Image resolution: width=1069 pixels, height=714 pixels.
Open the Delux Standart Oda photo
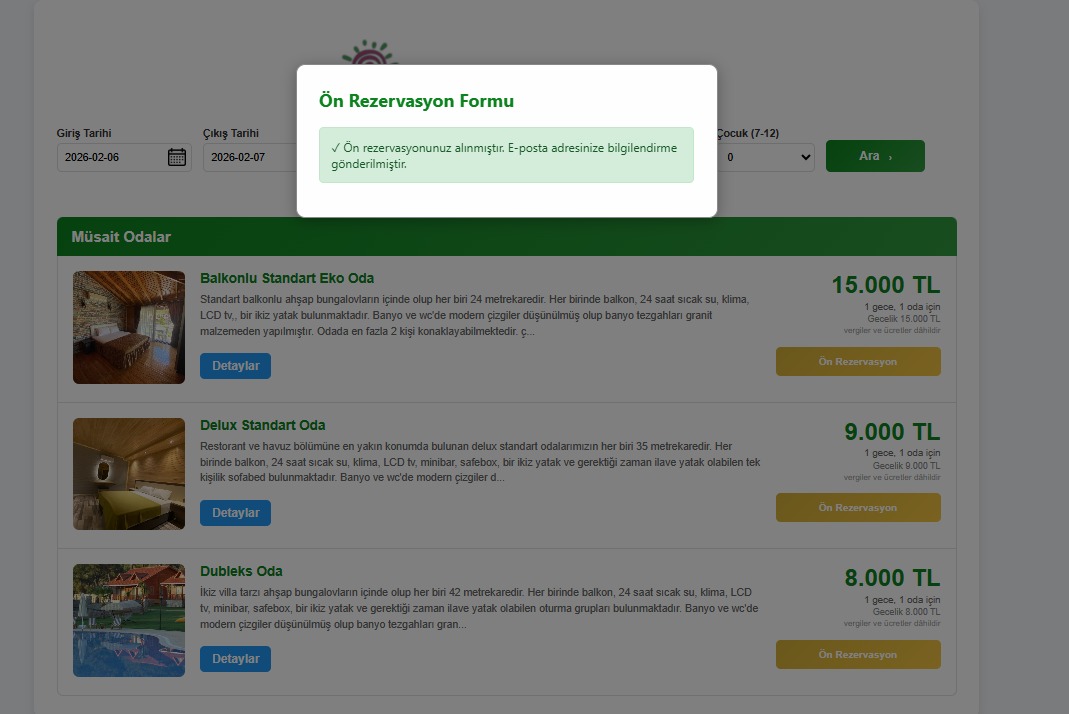coord(129,474)
